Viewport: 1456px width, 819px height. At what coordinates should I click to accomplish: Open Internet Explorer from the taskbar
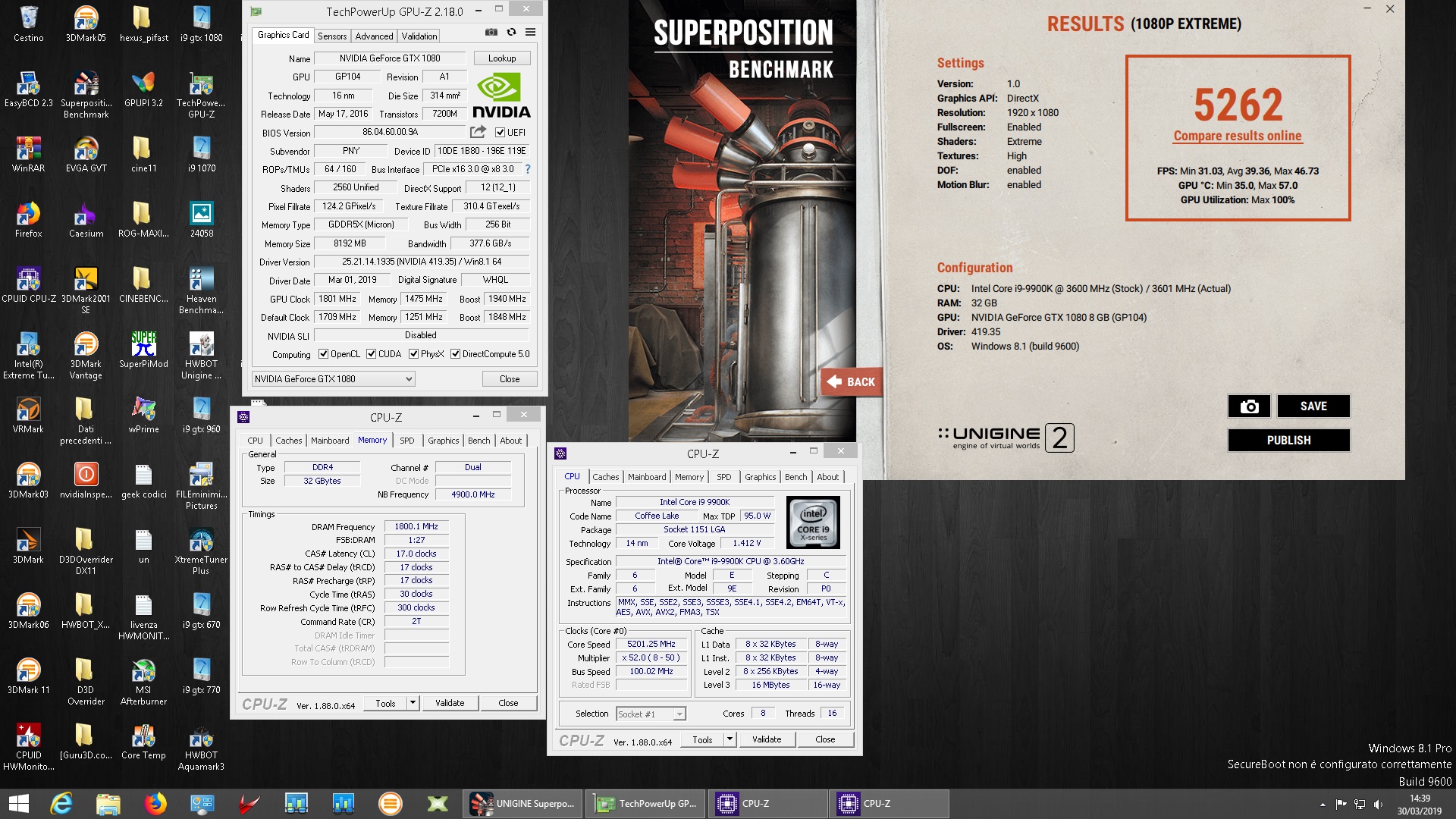[x=61, y=803]
